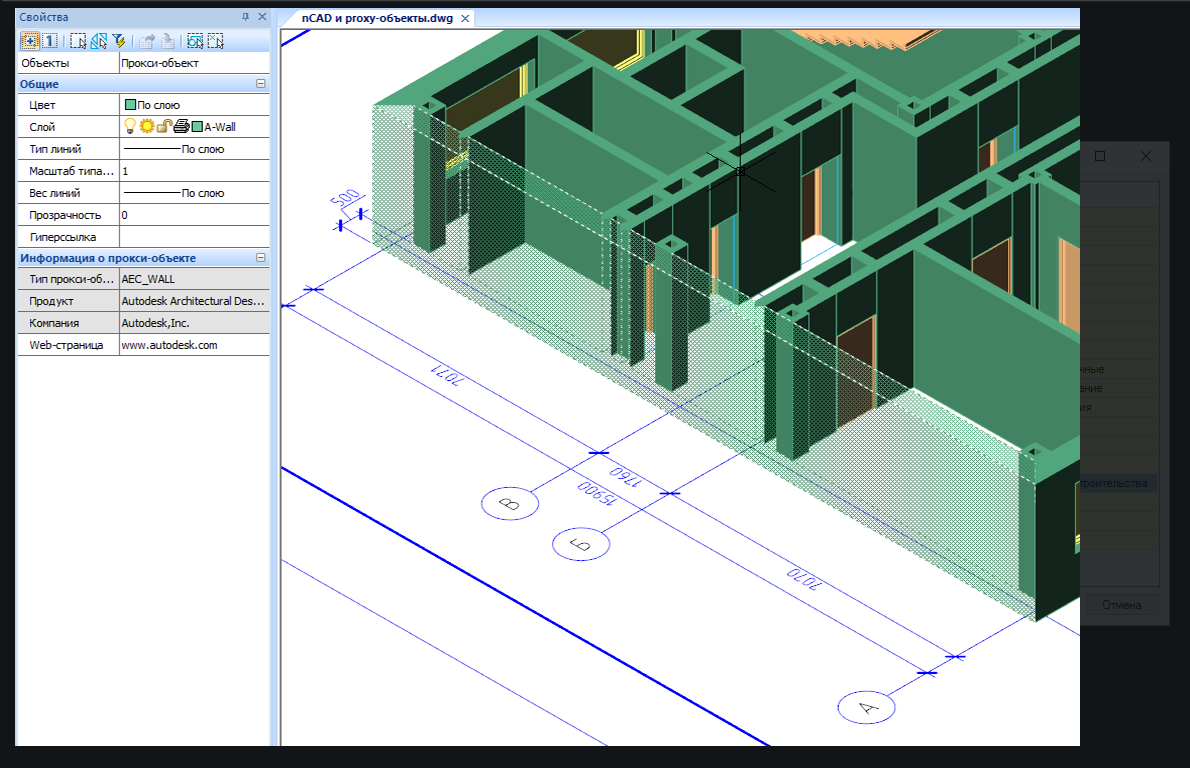Edit the Масштаб типа value field
The height and width of the screenshot is (768, 1190).
pyautogui.click(x=194, y=171)
